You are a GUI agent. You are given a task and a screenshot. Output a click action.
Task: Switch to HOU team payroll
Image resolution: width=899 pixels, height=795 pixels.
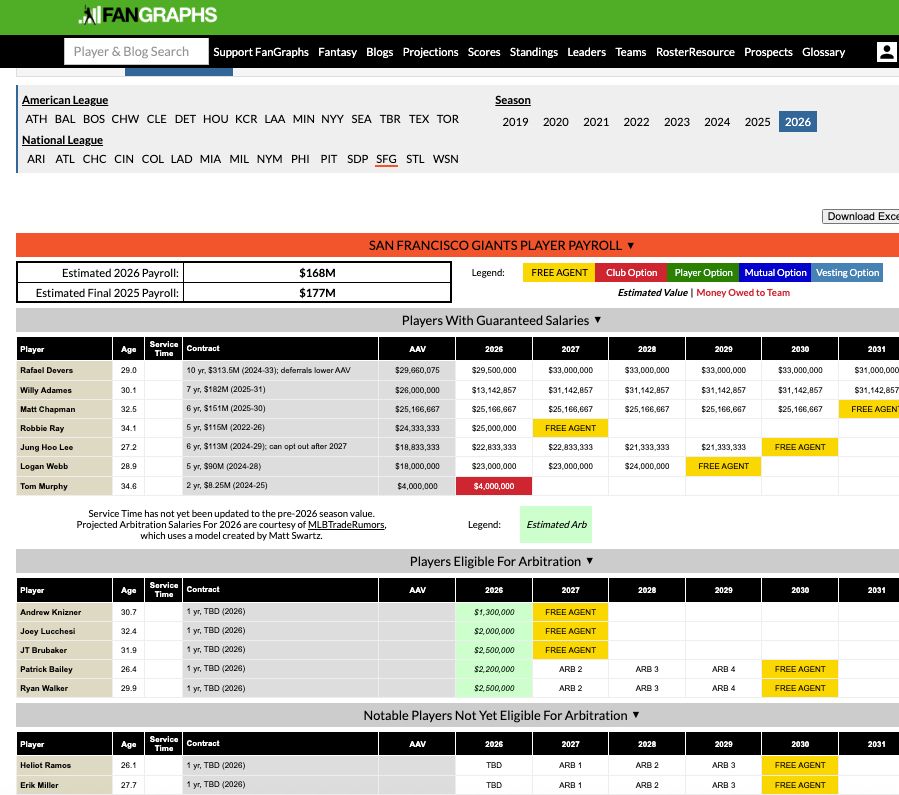click(x=216, y=119)
